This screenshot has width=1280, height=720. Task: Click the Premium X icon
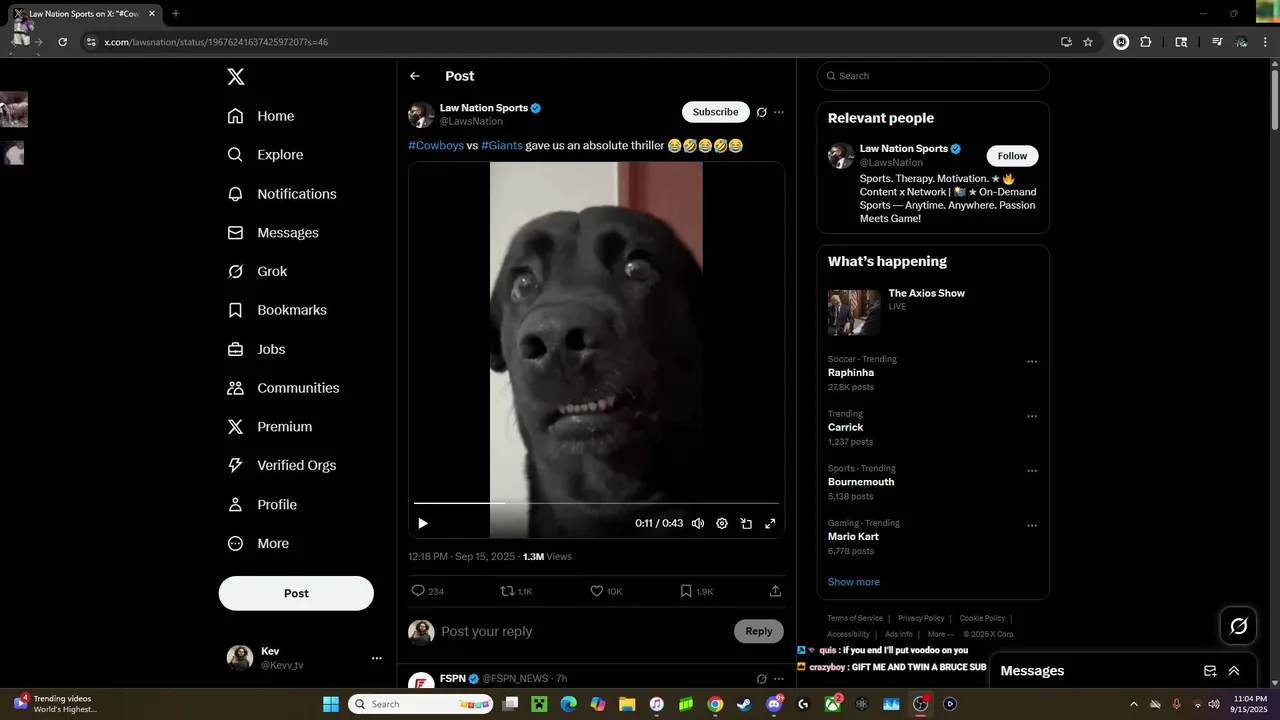point(235,427)
